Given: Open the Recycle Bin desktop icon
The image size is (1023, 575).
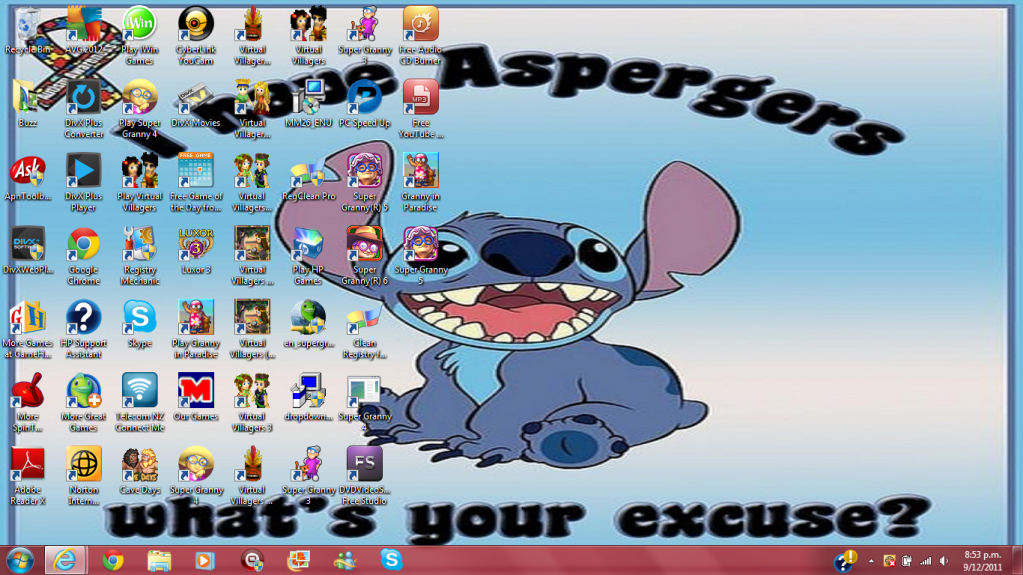Looking at the screenshot, I should 27,31.
